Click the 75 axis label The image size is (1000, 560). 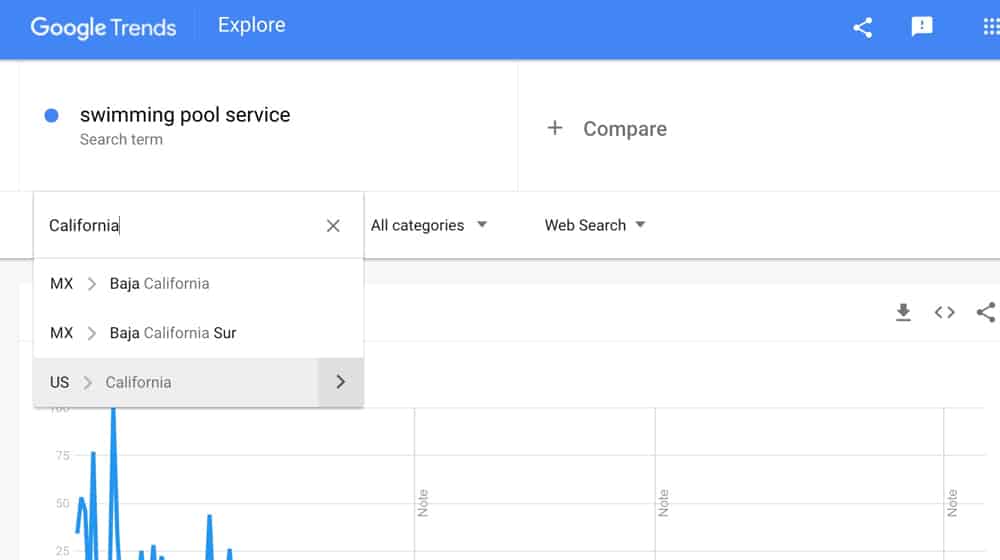[62, 455]
